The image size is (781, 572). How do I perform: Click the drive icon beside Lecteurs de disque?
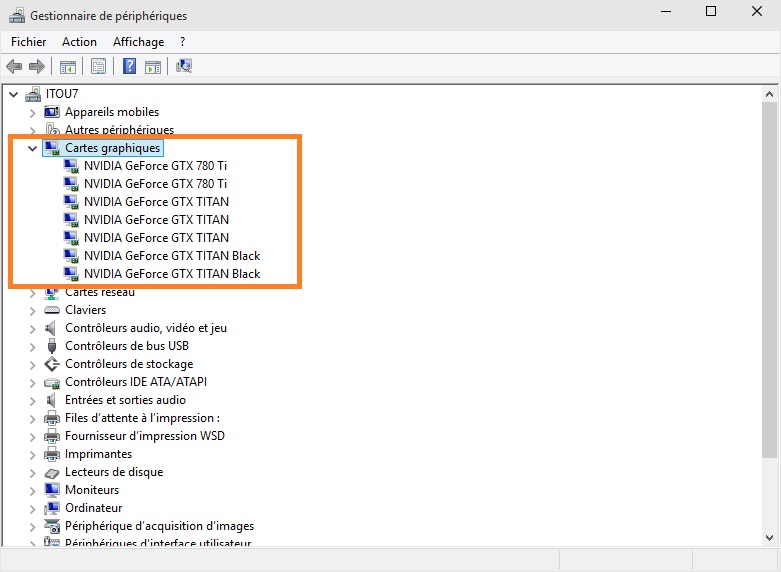(52, 473)
